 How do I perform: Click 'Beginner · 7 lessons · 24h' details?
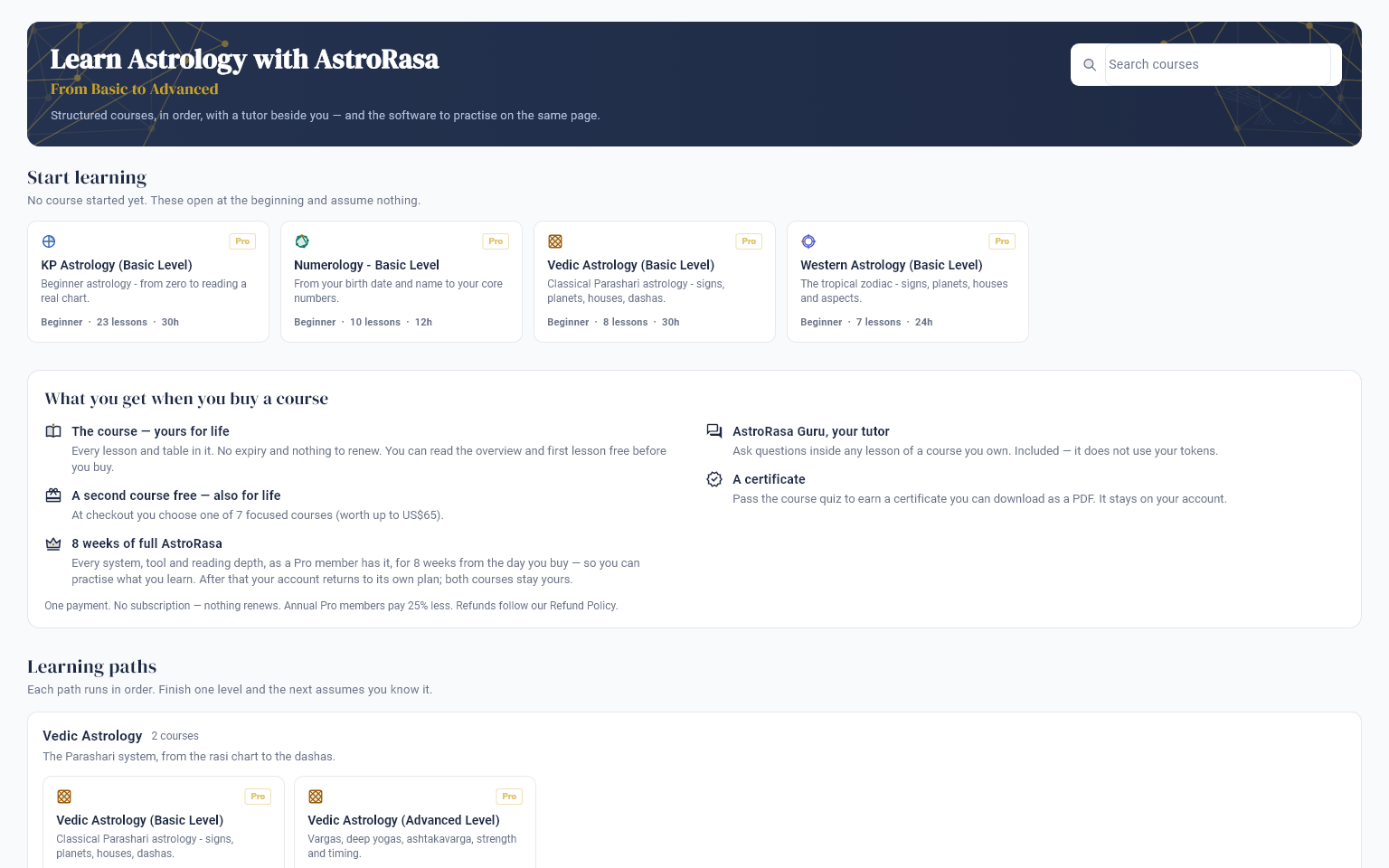866,322
